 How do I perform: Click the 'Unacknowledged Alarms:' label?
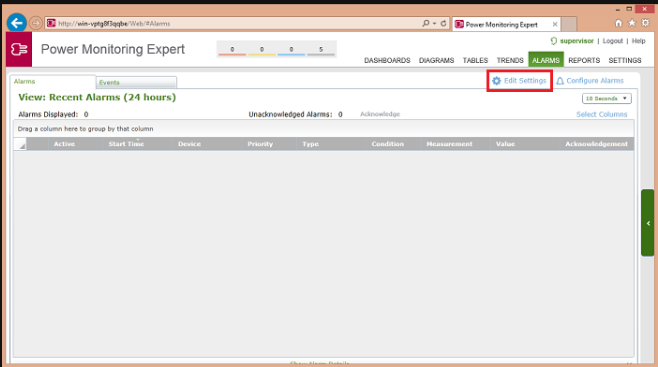click(x=290, y=114)
